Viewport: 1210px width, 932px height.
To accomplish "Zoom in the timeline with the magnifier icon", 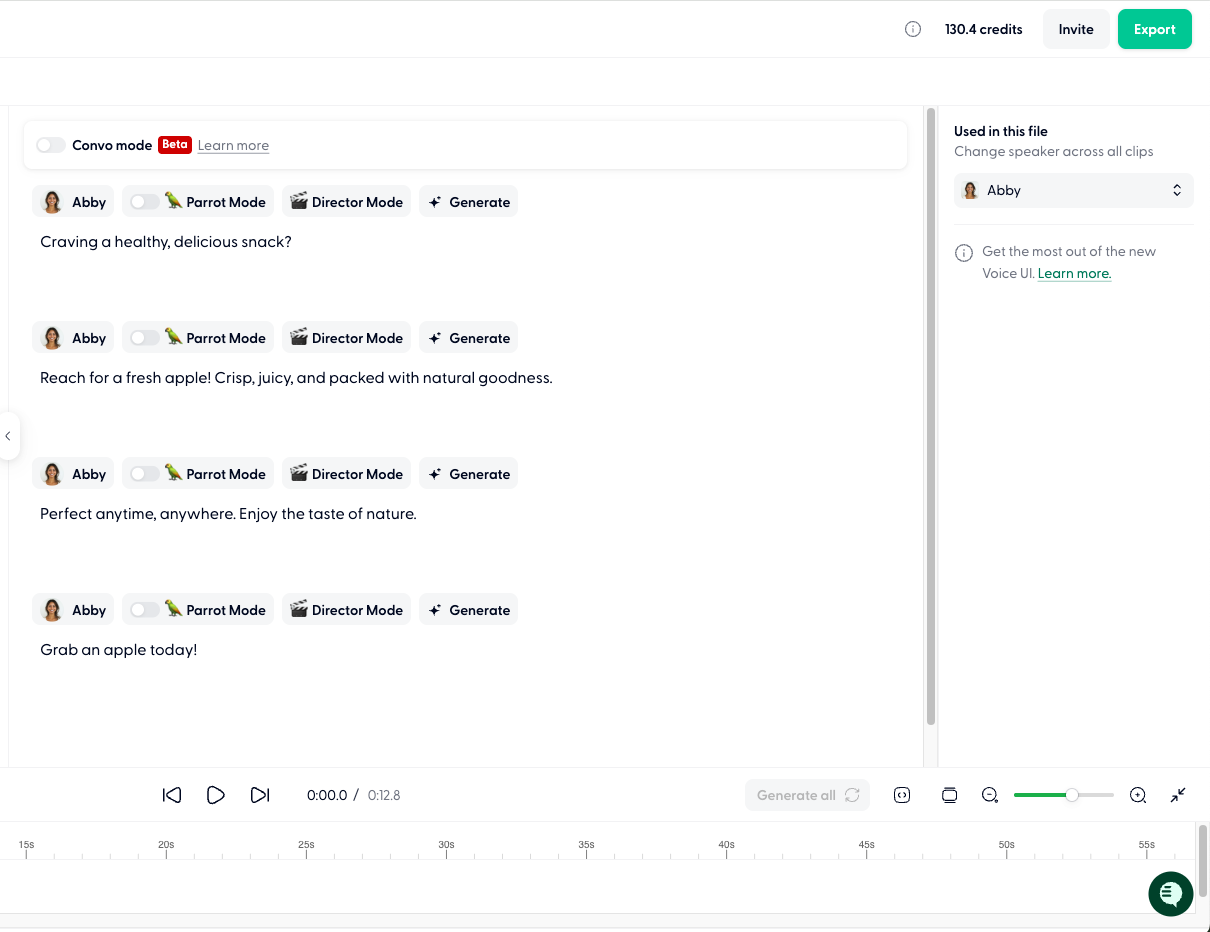I will (1138, 795).
